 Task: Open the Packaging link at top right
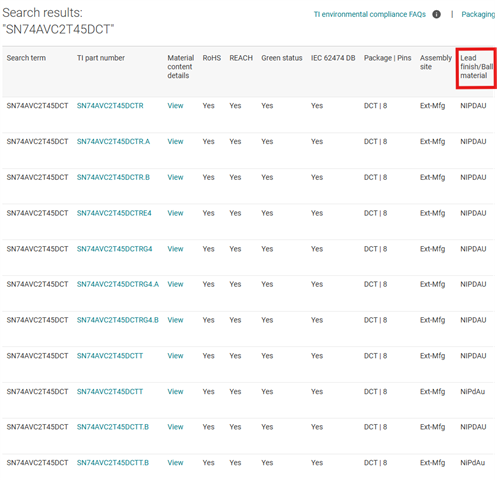(479, 14)
